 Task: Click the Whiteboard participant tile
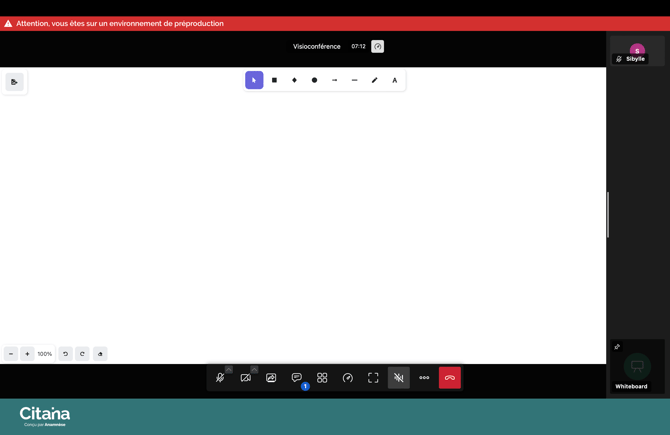point(637,367)
